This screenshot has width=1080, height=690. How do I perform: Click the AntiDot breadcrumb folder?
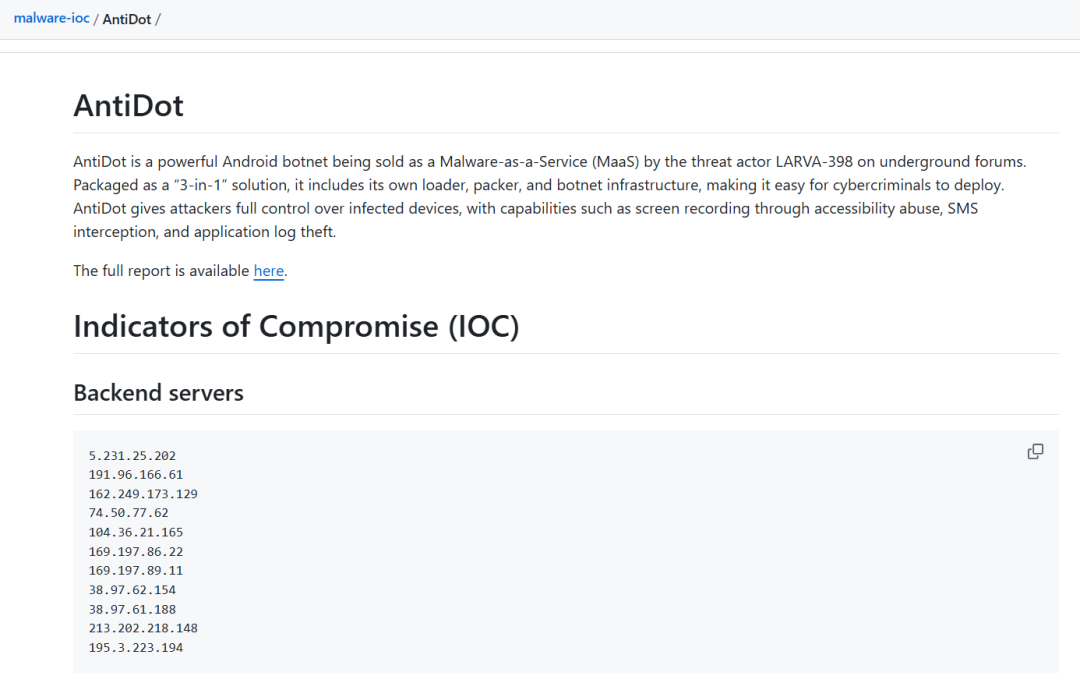coord(126,19)
